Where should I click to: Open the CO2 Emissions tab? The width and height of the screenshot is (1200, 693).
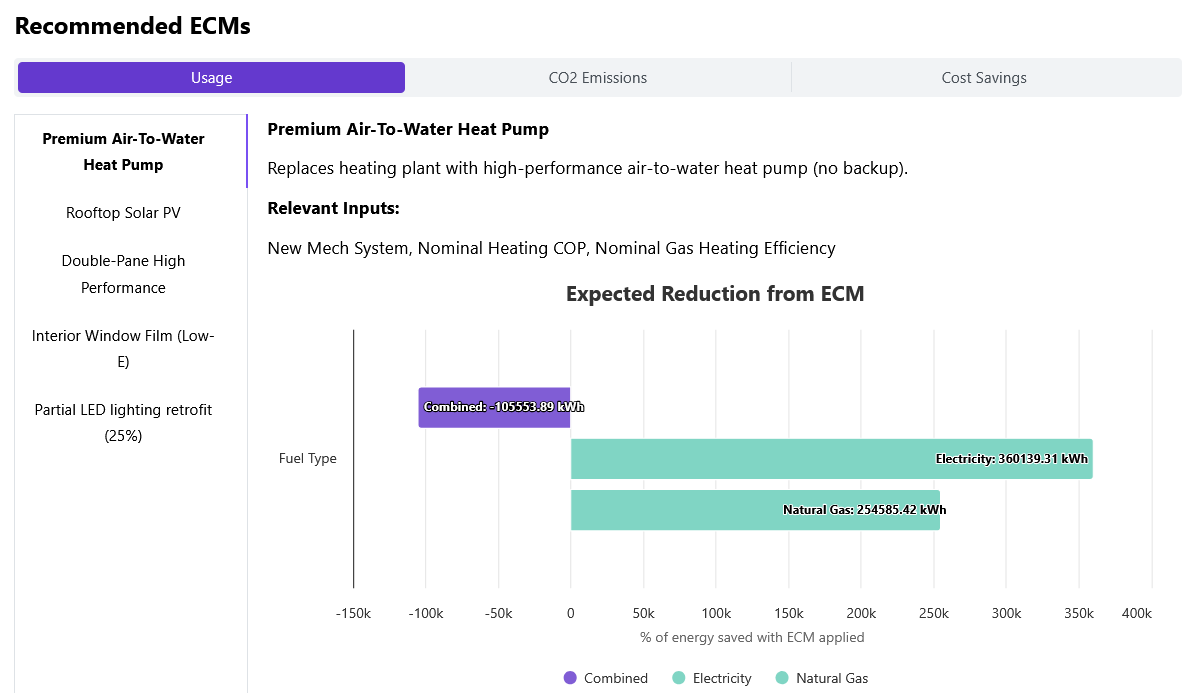click(597, 78)
